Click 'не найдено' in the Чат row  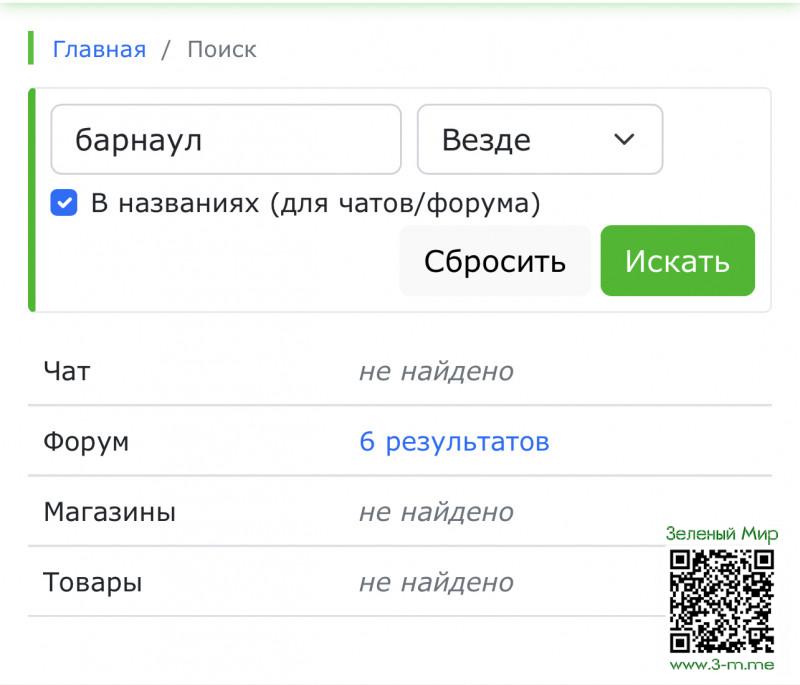[x=436, y=372]
